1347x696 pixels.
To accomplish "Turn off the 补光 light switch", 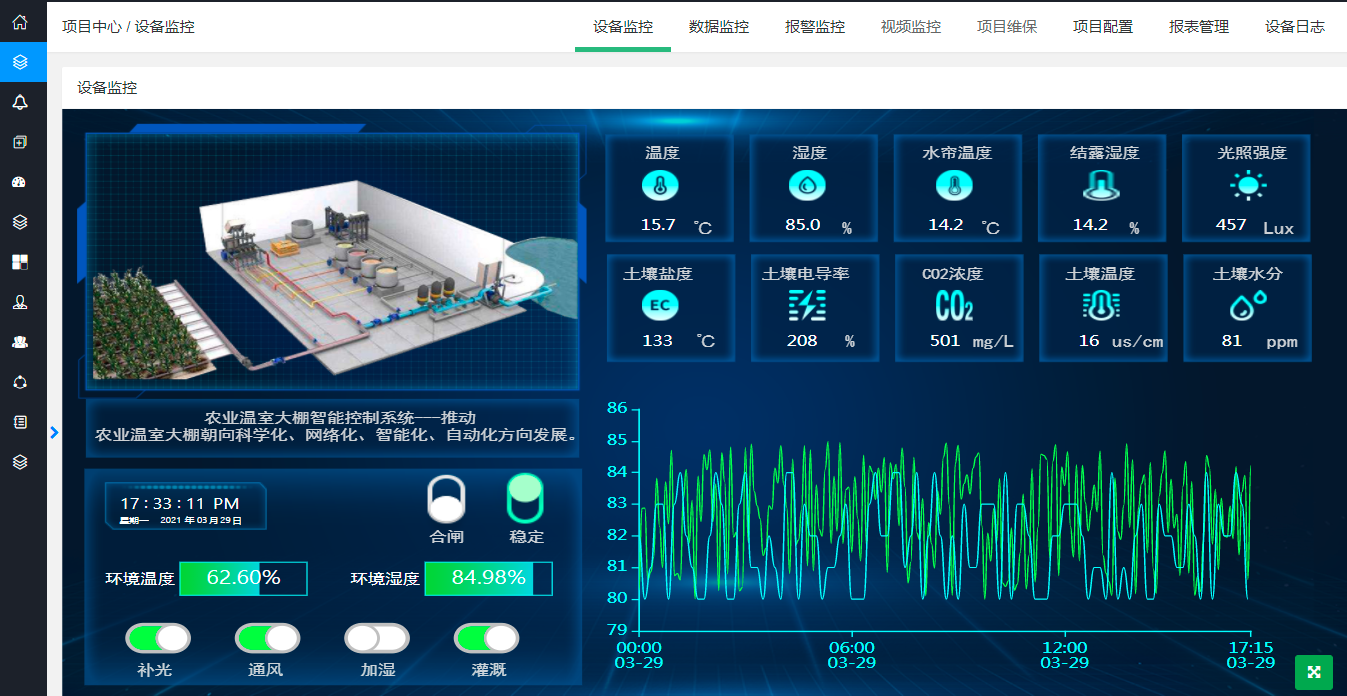I will [x=158, y=638].
